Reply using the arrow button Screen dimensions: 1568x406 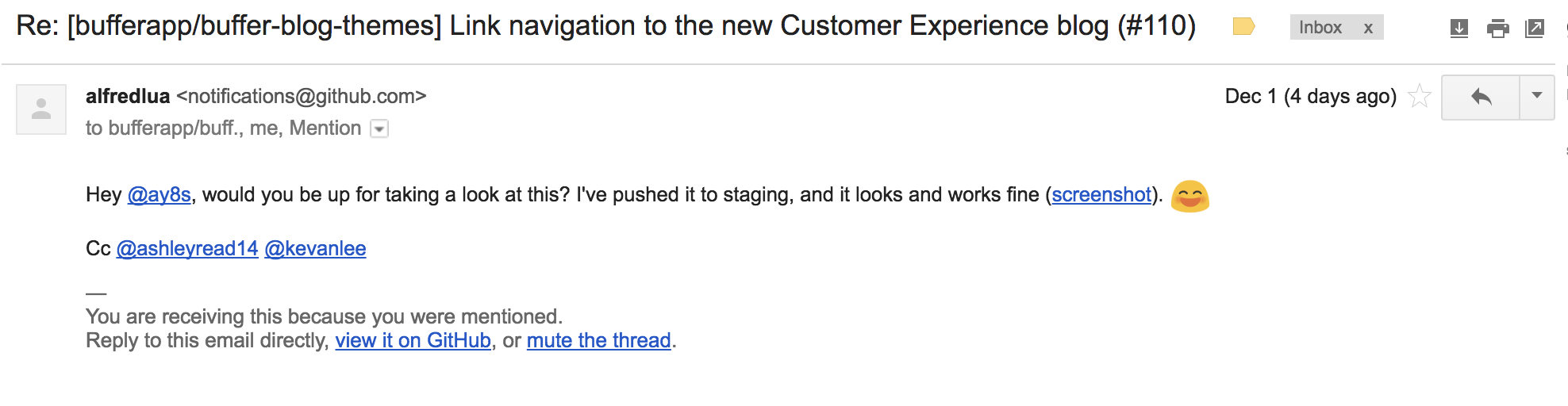point(1481,97)
